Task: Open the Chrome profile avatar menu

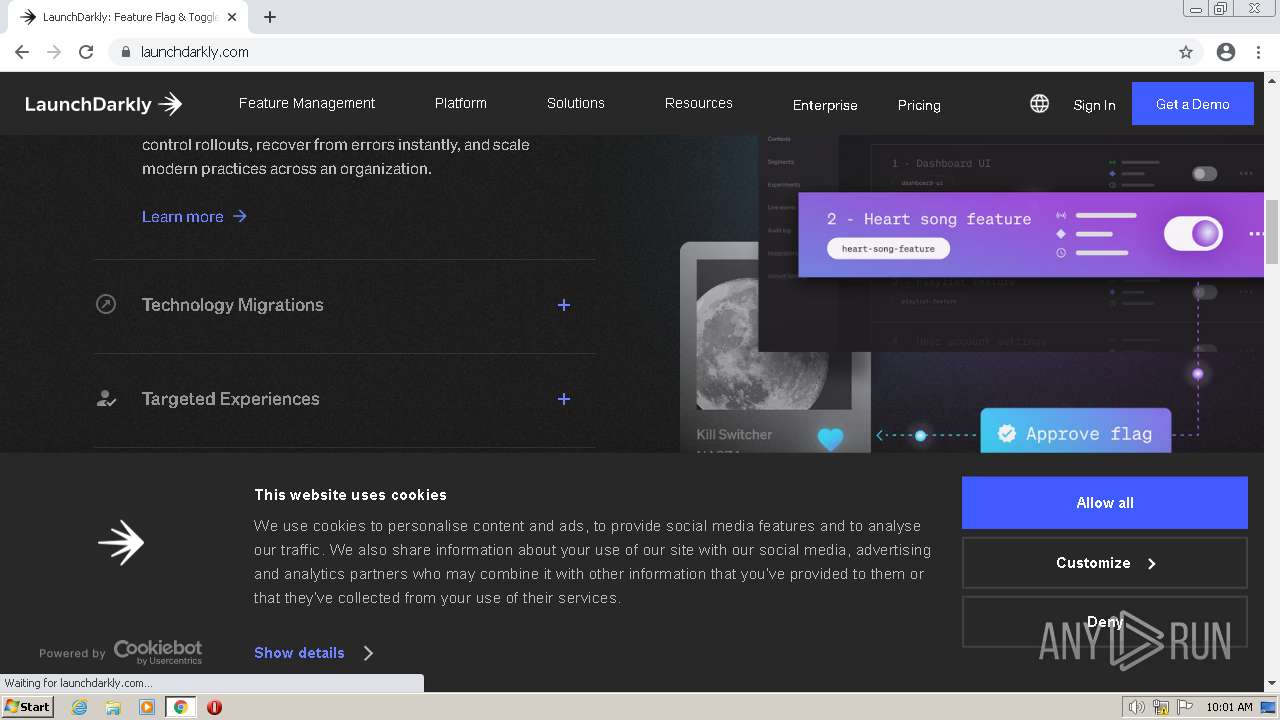Action: [1226, 52]
